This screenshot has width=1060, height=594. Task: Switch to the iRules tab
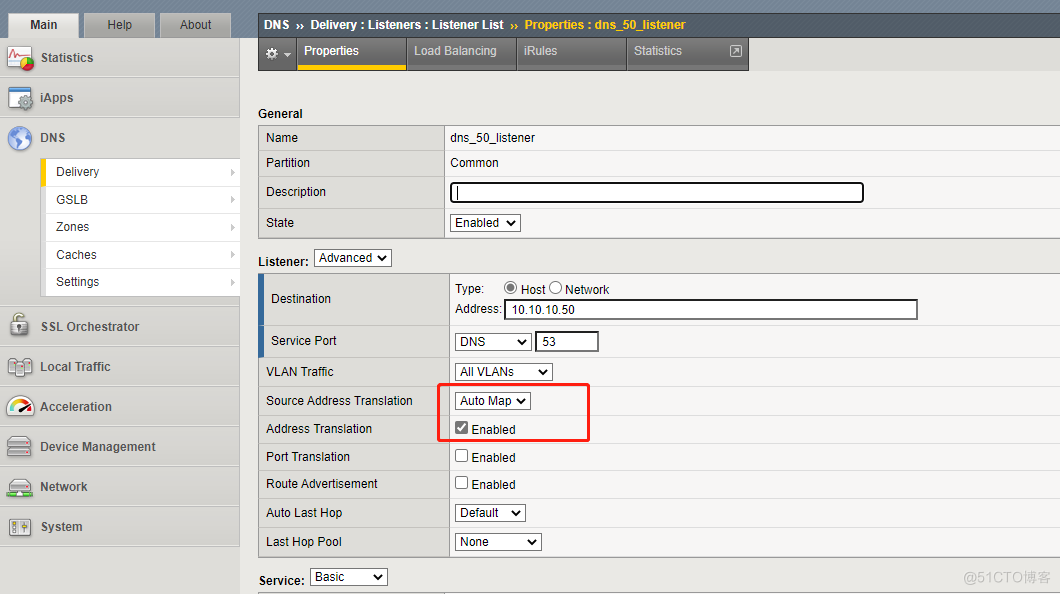click(540, 51)
